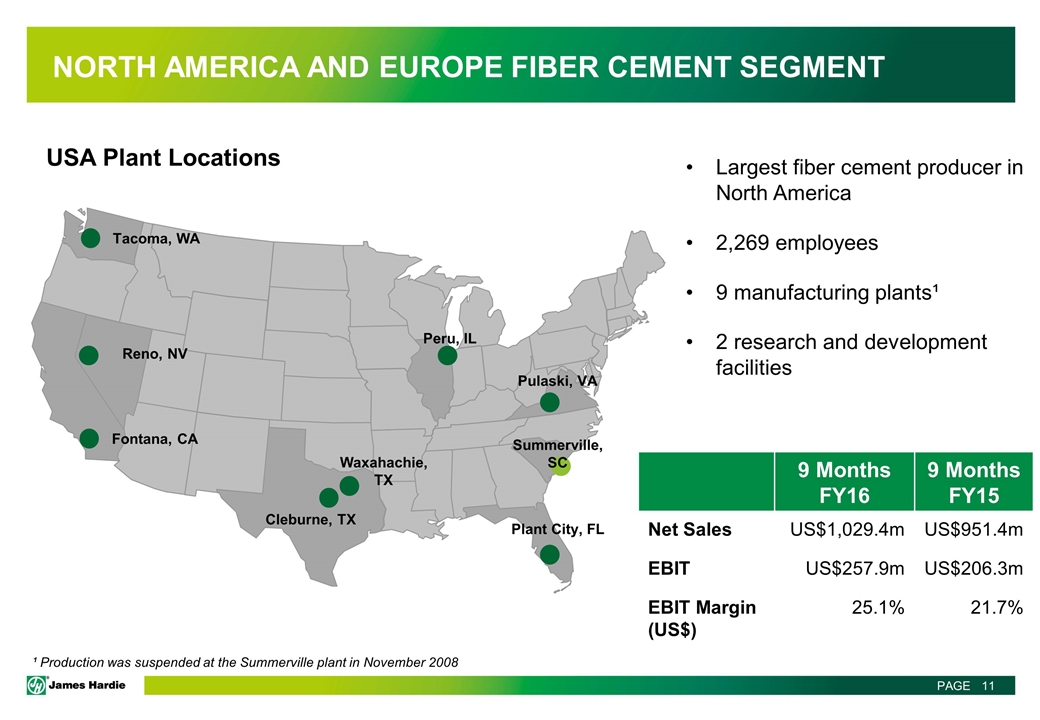Select the Plant City, FL marker dot
This screenshot has height=720, width=1040.
click(549, 554)
